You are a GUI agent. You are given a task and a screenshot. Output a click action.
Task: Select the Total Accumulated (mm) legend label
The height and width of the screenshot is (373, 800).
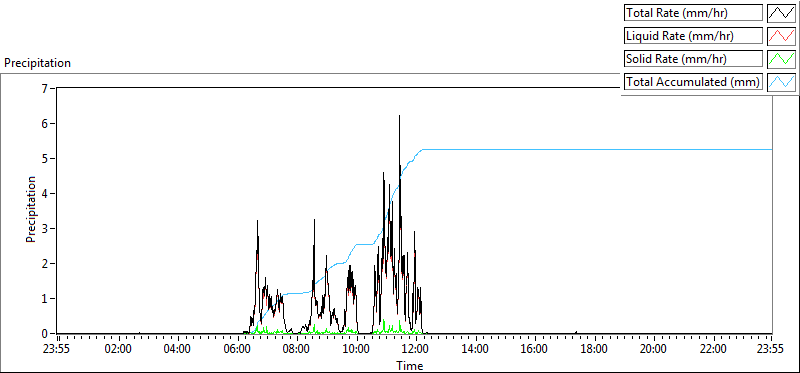click(693, 82)
